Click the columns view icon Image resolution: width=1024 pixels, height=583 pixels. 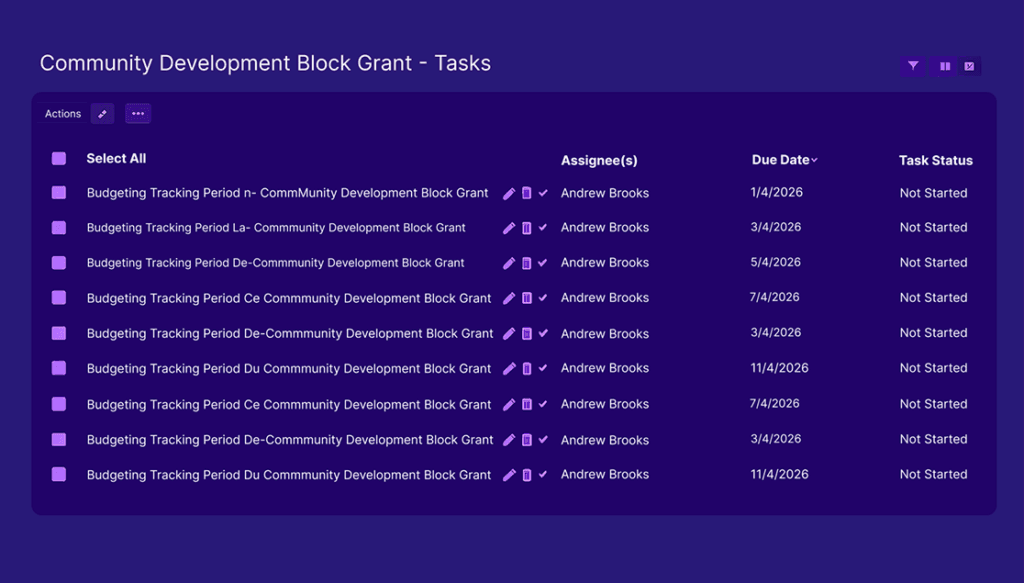(945, 66)
